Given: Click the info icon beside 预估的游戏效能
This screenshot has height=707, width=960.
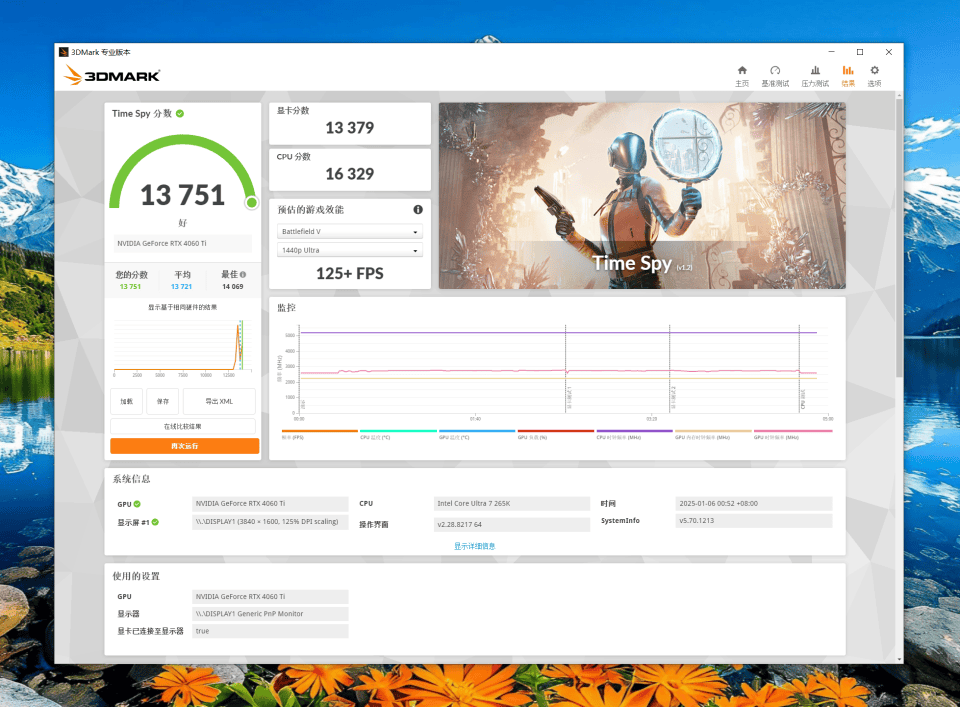Looking at the screenshot, I should point(418,210).
